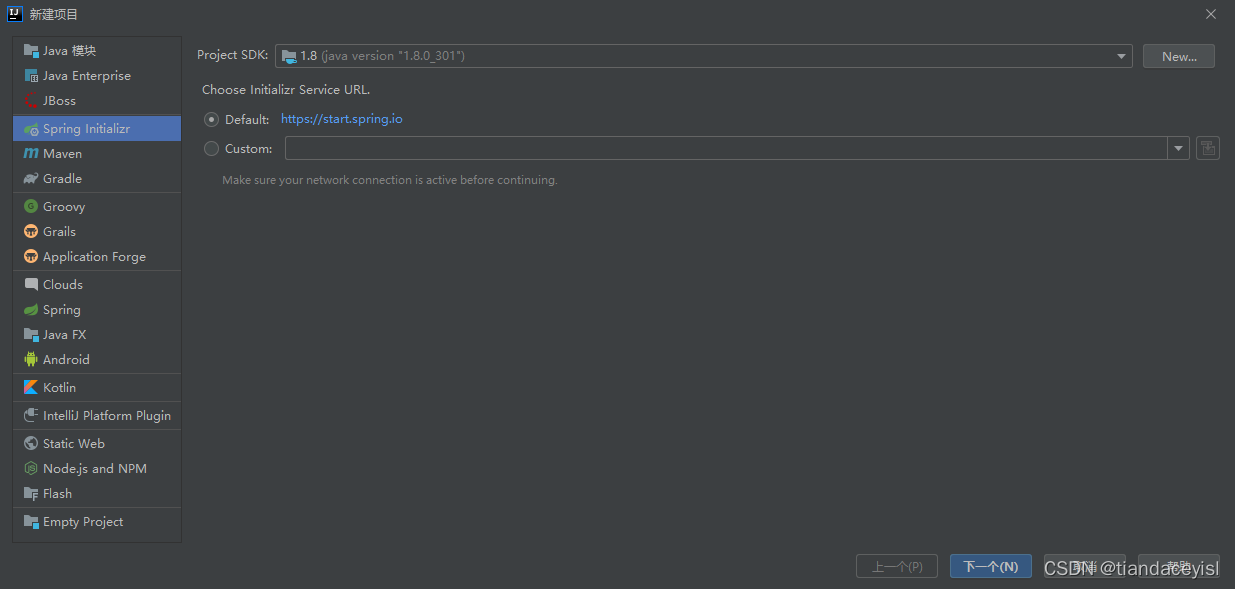
Task: Close the 新建项目 dialog
Action: (1210, 14)
